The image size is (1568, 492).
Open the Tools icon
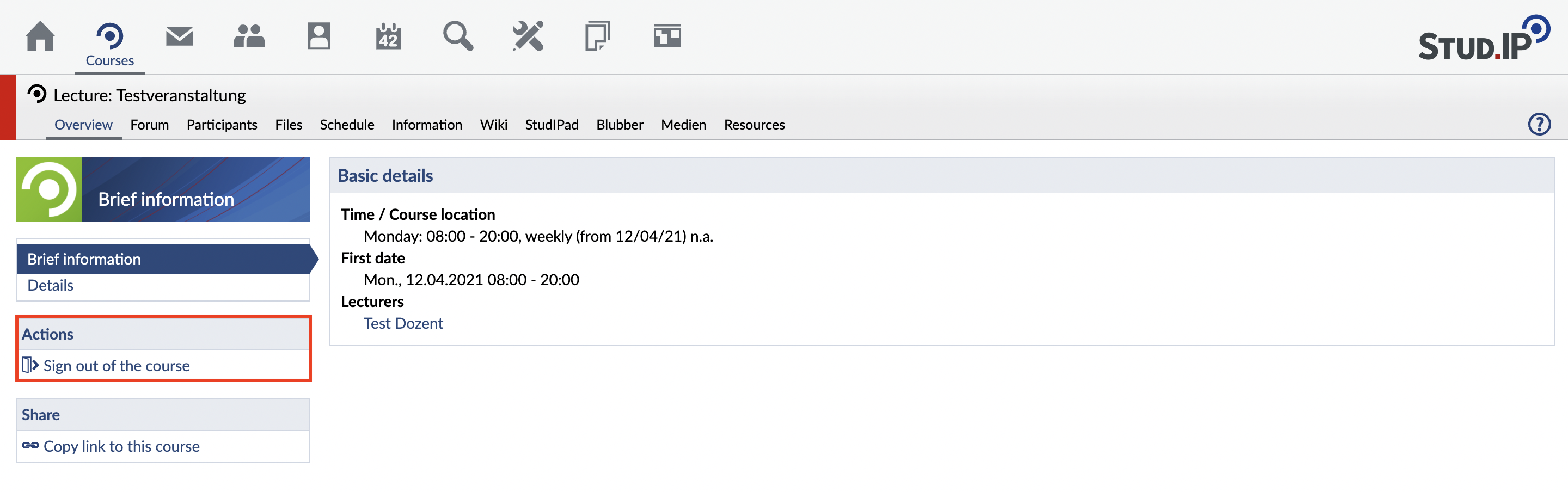(528, 36)
